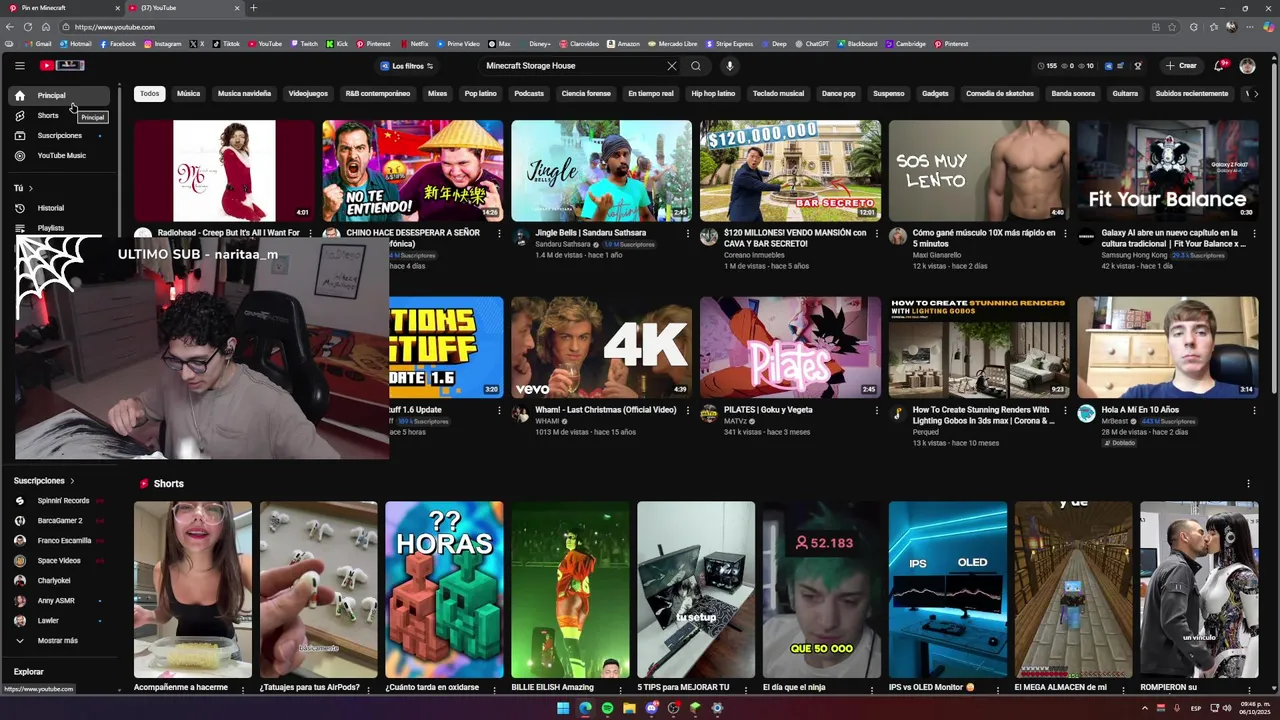Image resolution: width=1280 pixels, height=720 pixels.
Task: Click the magnifier search button
Action: (696, 66)
